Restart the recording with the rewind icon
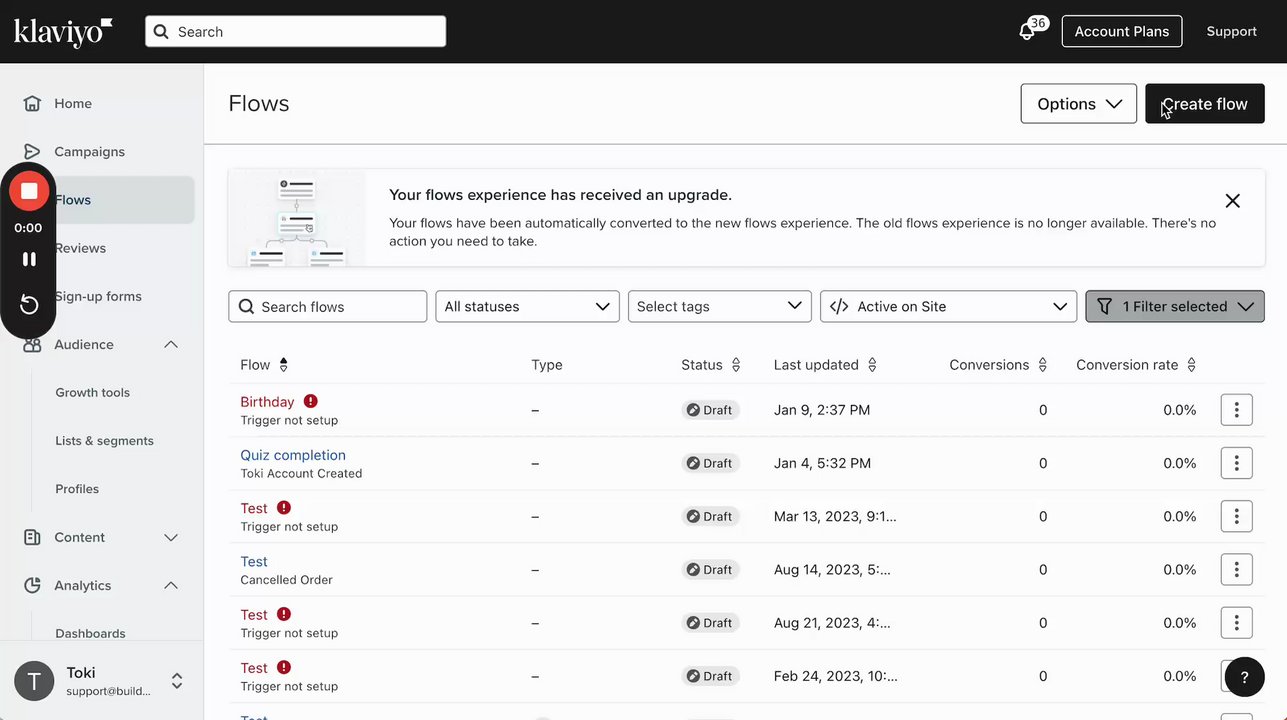The image size is (1287, 720). (29, 305)
